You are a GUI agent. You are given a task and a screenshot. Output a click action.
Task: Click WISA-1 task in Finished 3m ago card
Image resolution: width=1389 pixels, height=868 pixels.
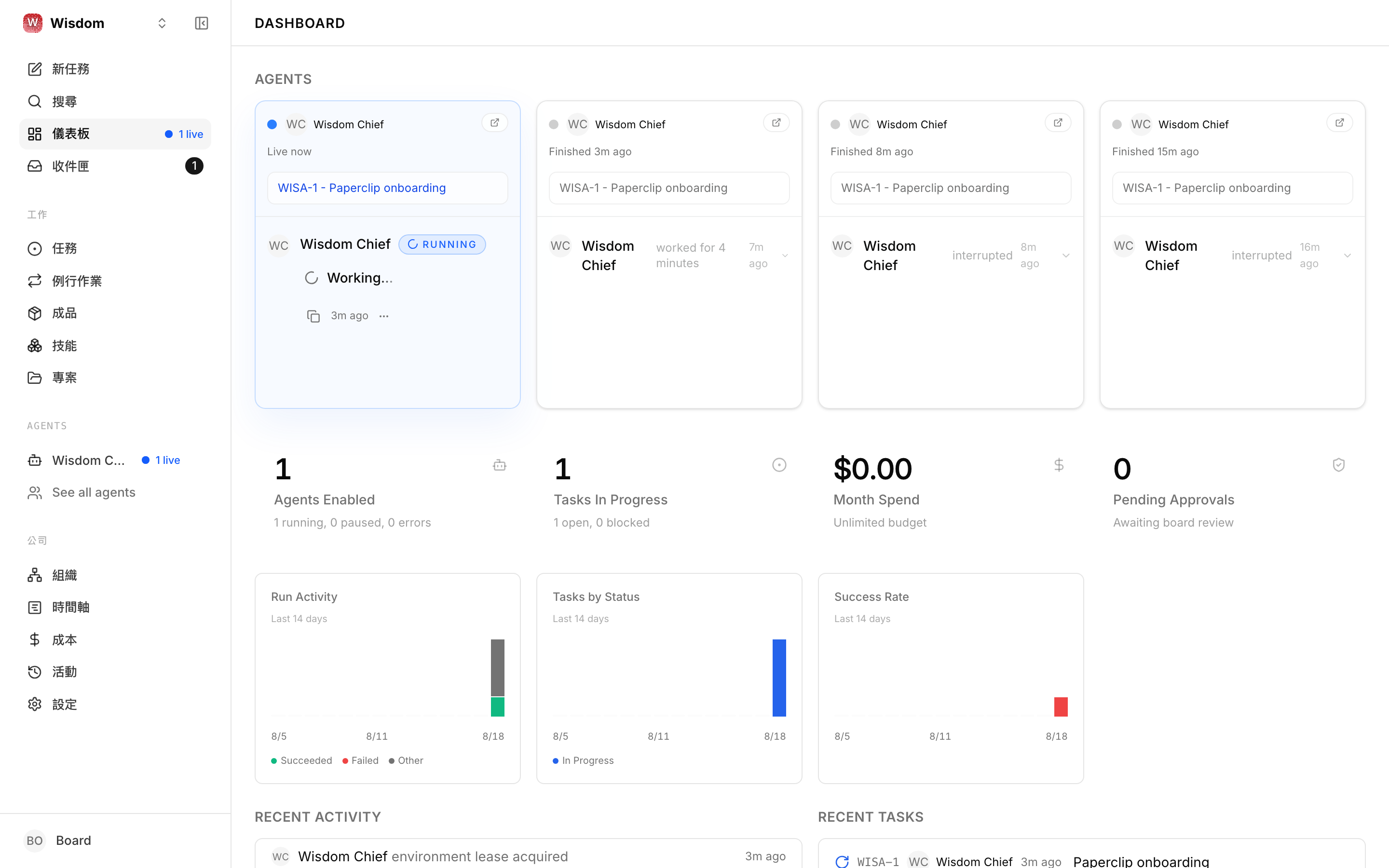click(x=668, y=188)
